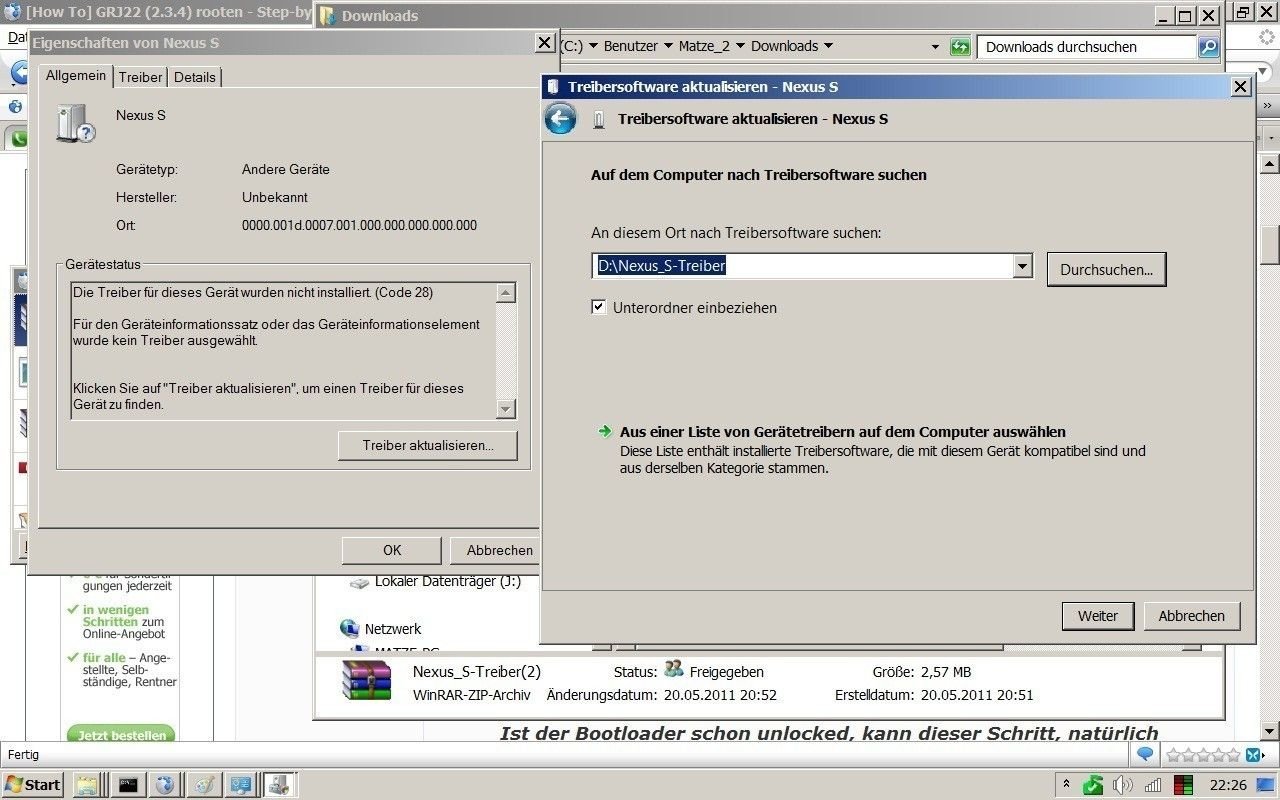This screenshot has width=1280, height=800.
Task: Click the Netzwerk icon in the Explorer tree
Action: pos(349,629)
